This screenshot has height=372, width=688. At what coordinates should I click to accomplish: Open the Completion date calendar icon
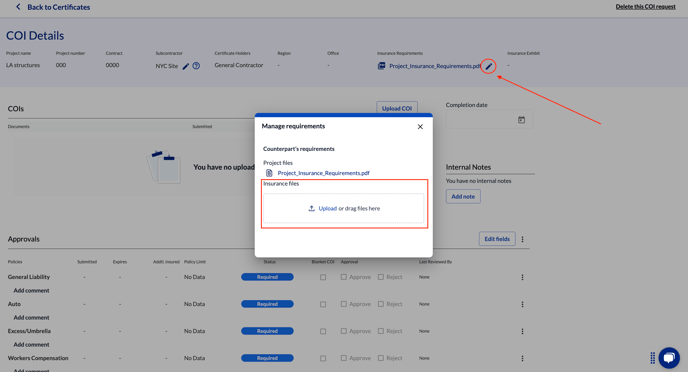521,120
